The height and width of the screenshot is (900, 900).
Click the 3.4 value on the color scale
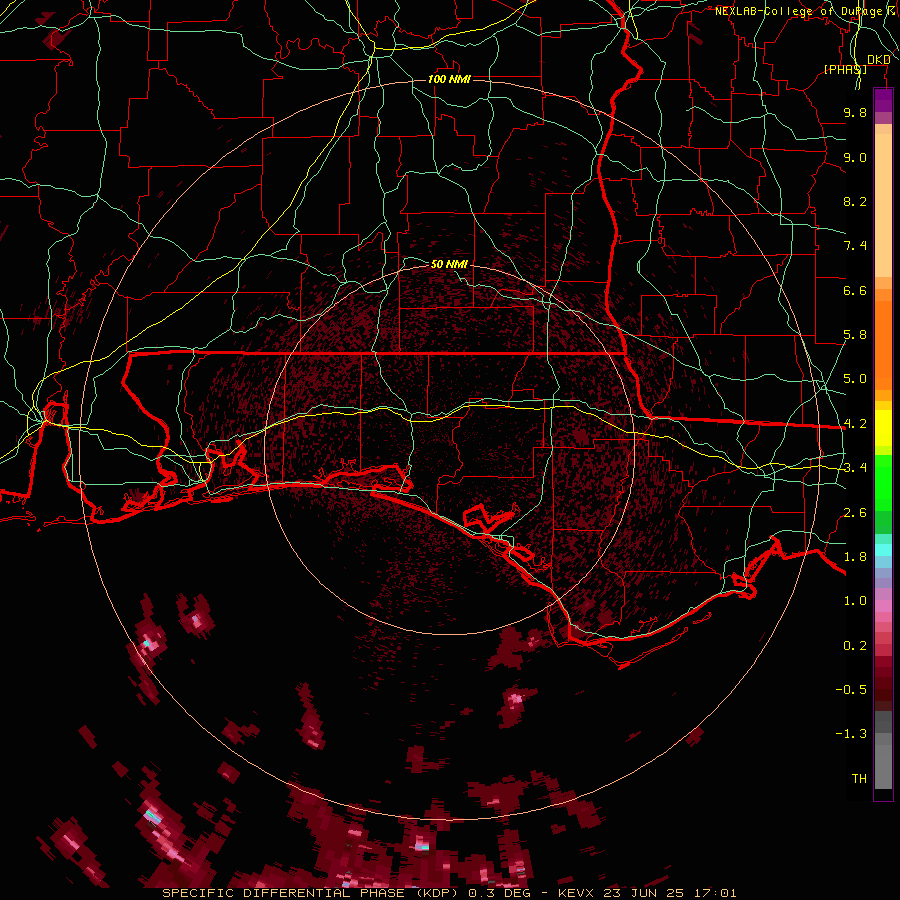855,468
